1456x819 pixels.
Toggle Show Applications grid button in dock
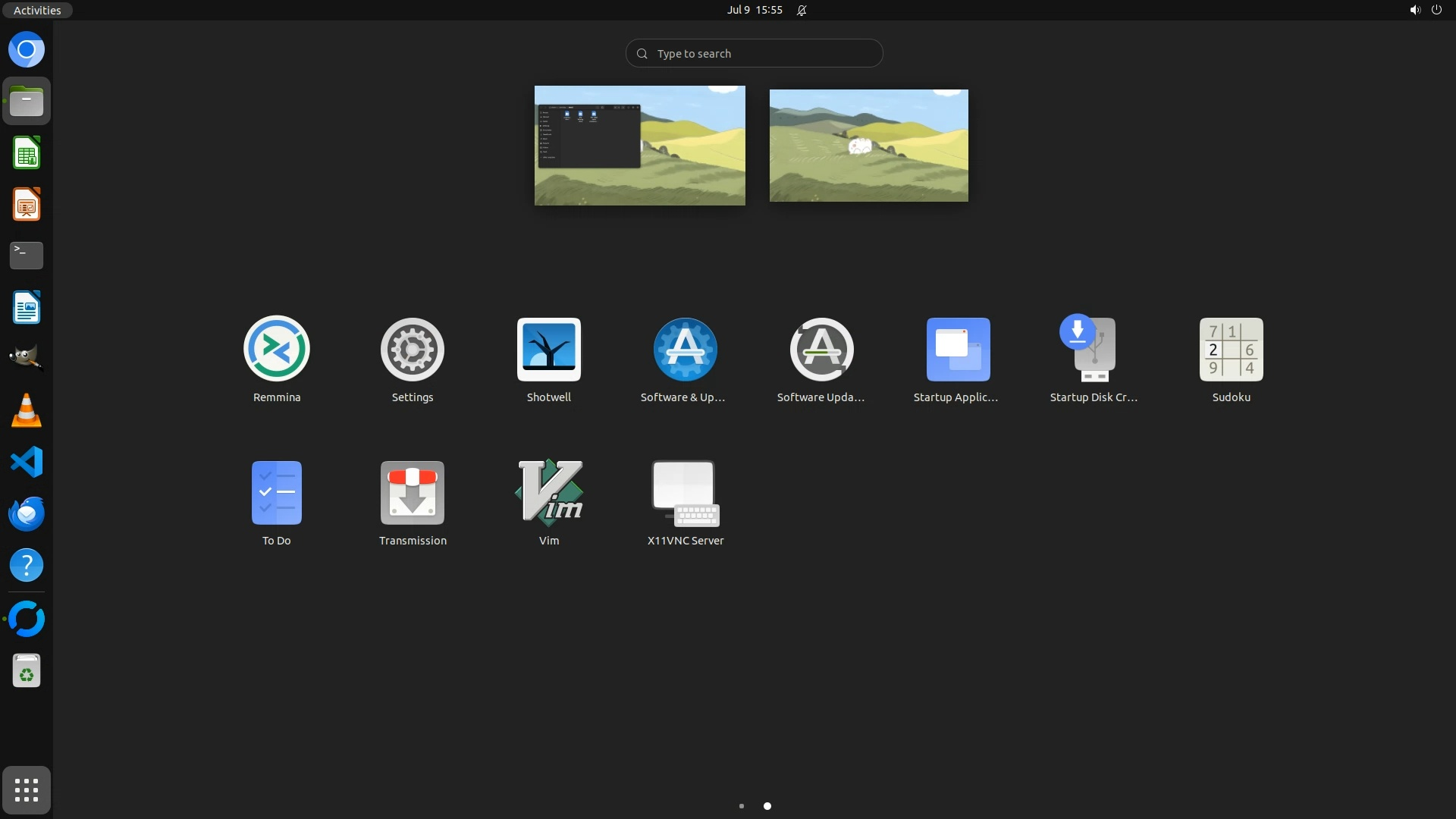(x=27, y=790)
